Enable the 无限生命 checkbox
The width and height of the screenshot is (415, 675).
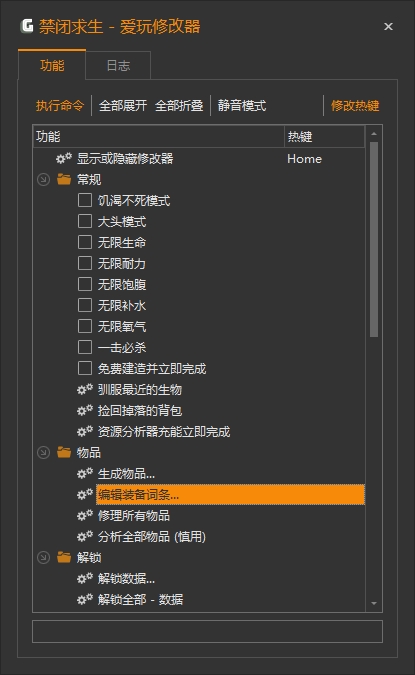(x=85, y=242)
